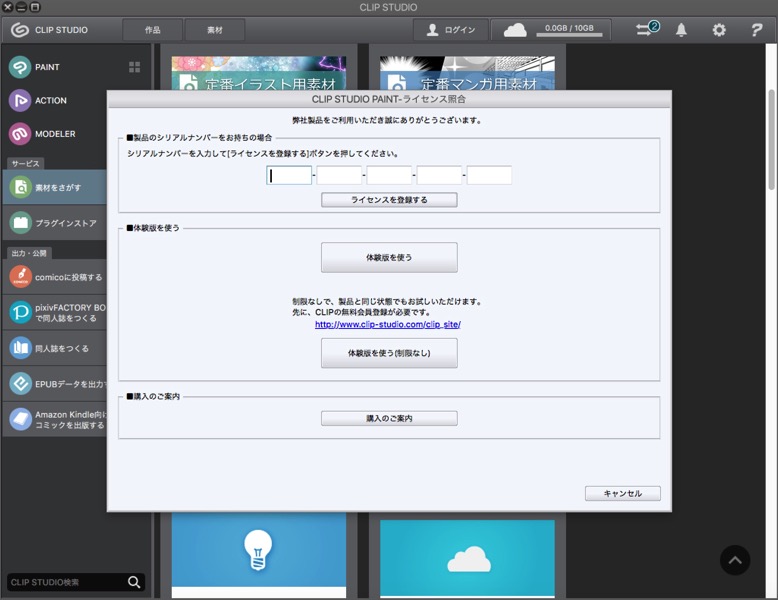Click the grid icon beside PAINT

tap(134, 67)
